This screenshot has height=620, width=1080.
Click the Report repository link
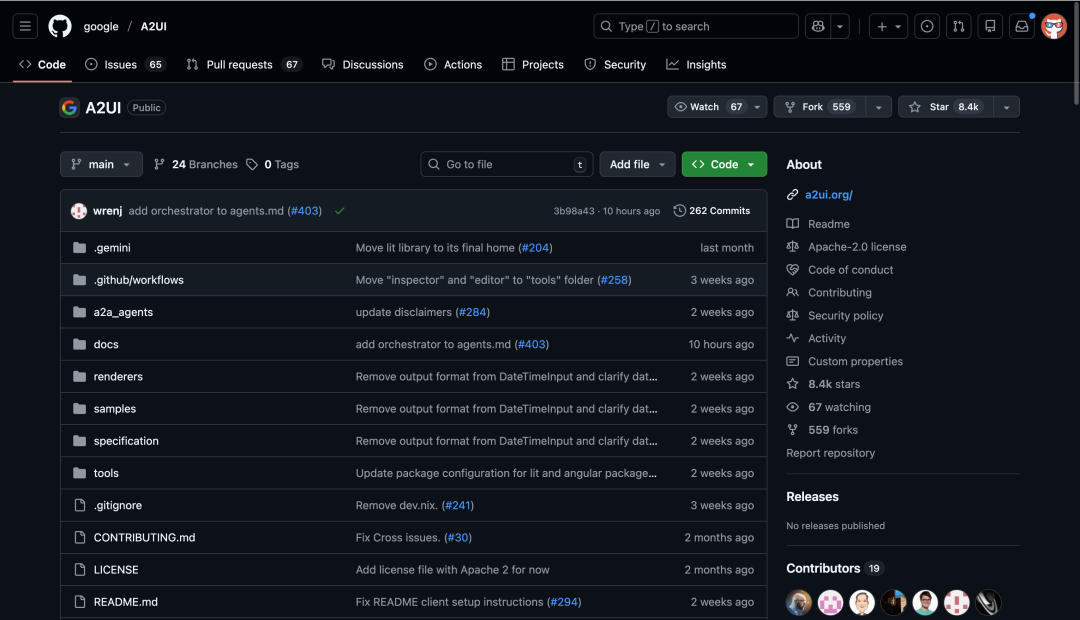click(x=831, y=453)
